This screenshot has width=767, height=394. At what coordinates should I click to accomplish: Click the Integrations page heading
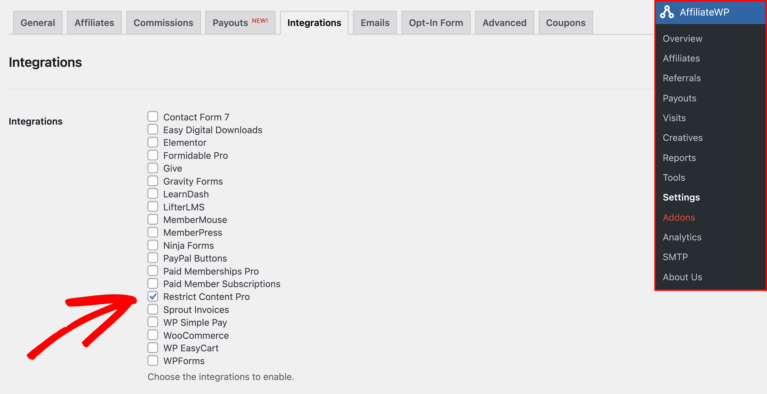click(x=45, y=63)
